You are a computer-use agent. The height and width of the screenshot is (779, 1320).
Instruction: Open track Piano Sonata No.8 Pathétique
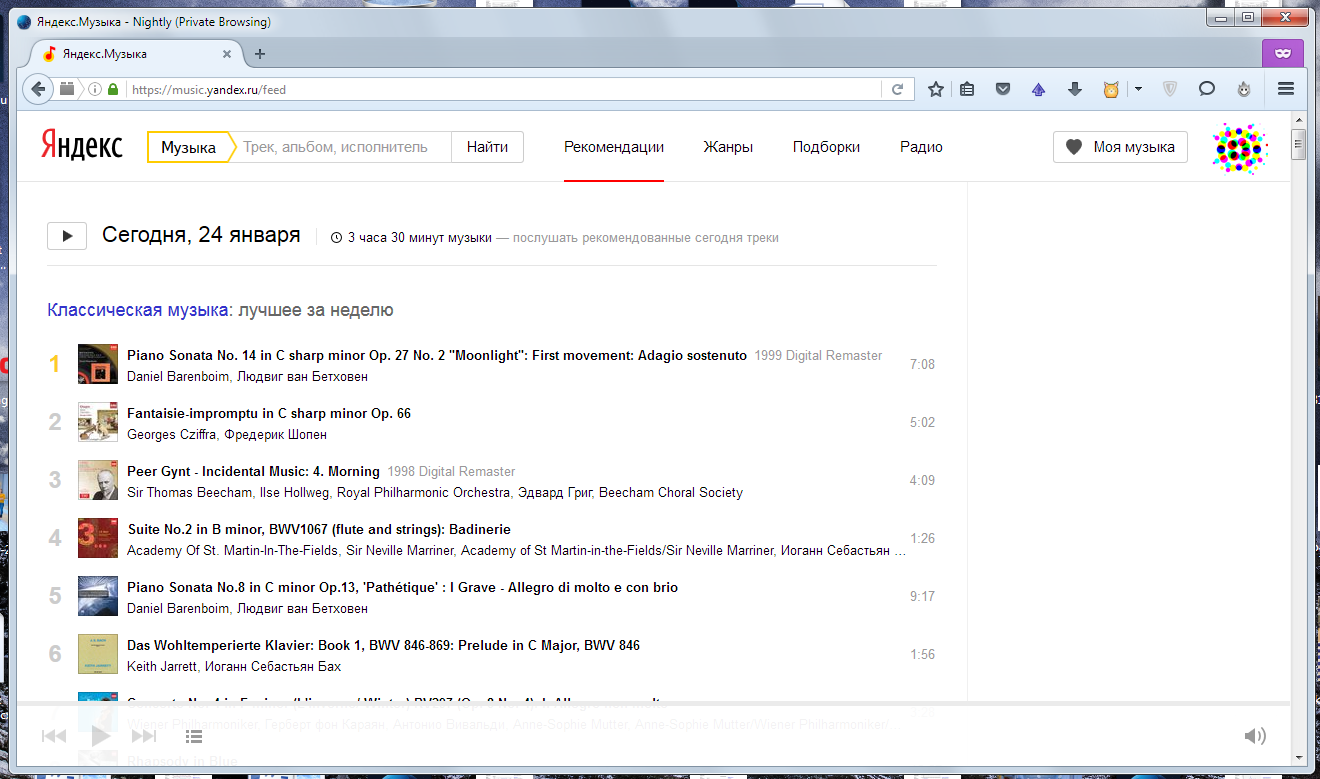[x=402, y=587]
